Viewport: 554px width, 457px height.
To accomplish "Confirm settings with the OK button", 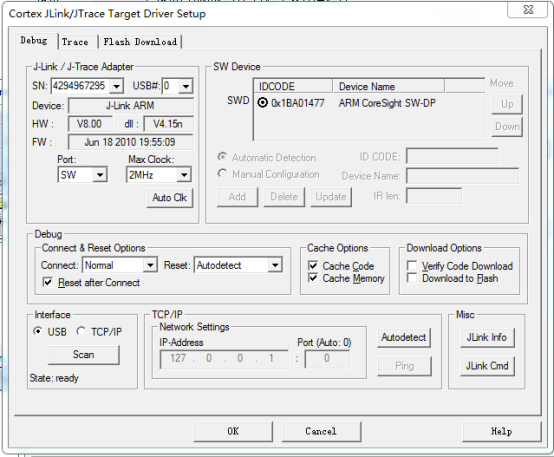I will pyautogui.click(x=233, y=431).
